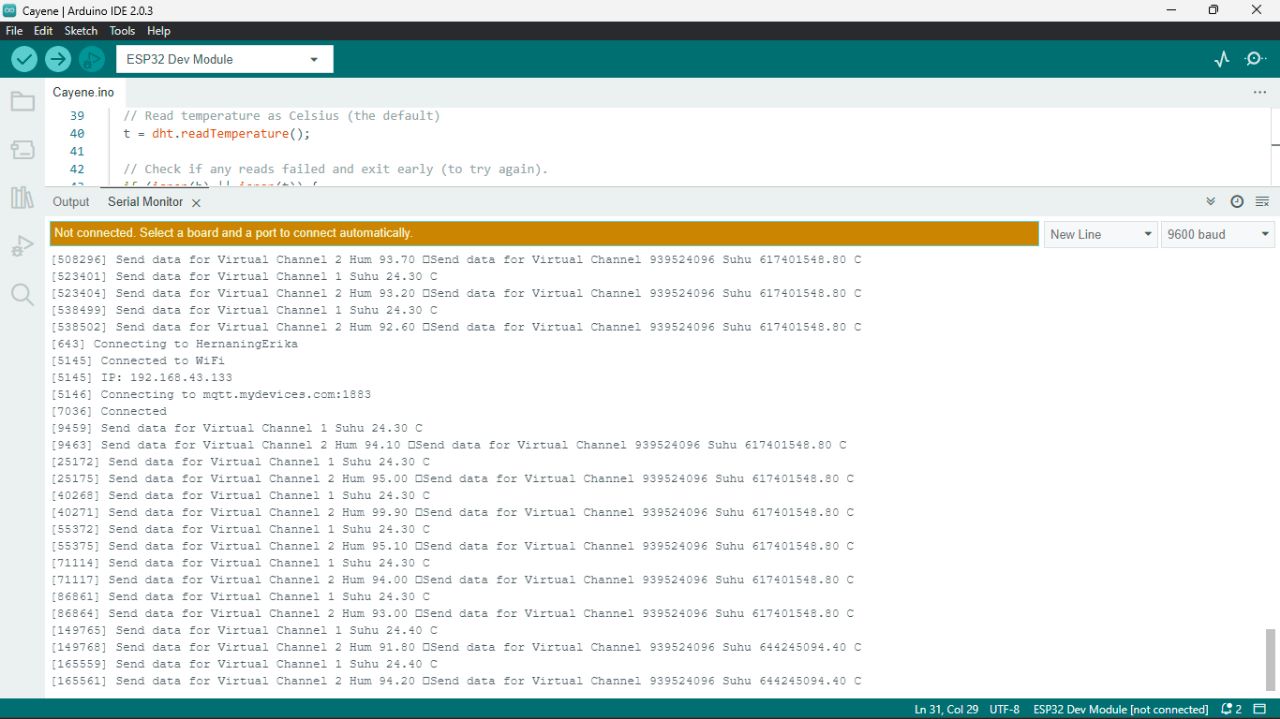This screenshot has height=719, width=1280.
Task: Click line number 40 in editor gutter
Action: click(77, 133)
